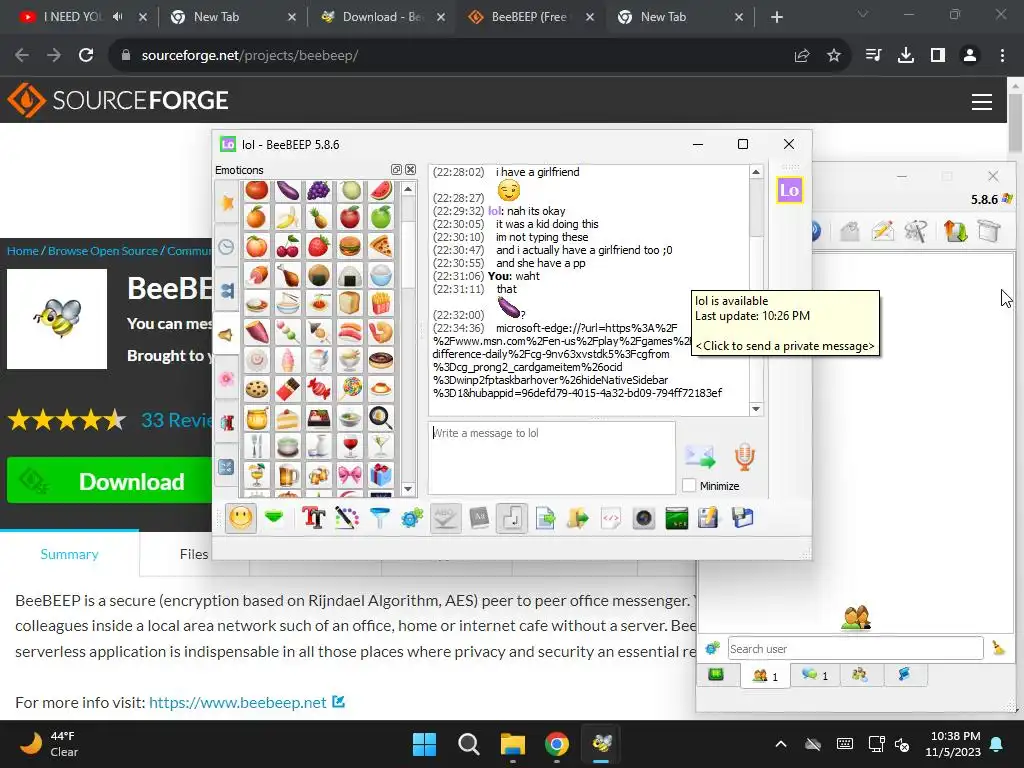Click the broom clear icon next to search
This screenshot has width=1024, height=768.
coord(999,648)
